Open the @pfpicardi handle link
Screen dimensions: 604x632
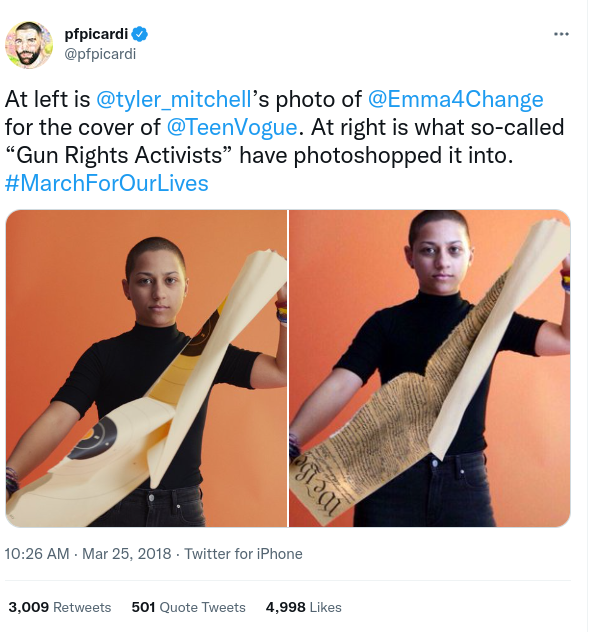[x=100, y=54]
